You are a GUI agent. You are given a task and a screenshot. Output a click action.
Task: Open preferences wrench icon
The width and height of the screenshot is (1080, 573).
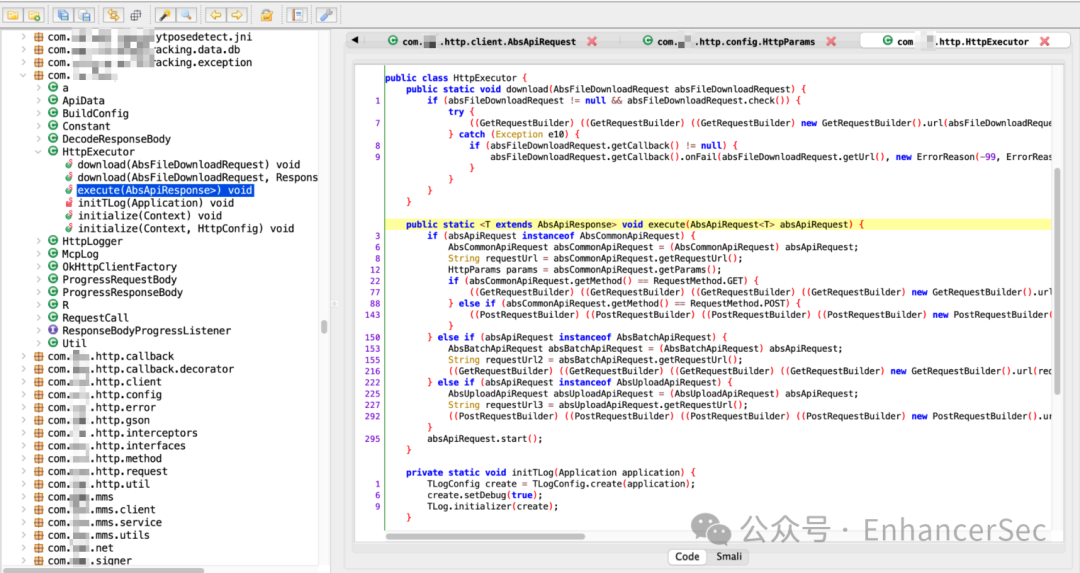tap(326, 14)
